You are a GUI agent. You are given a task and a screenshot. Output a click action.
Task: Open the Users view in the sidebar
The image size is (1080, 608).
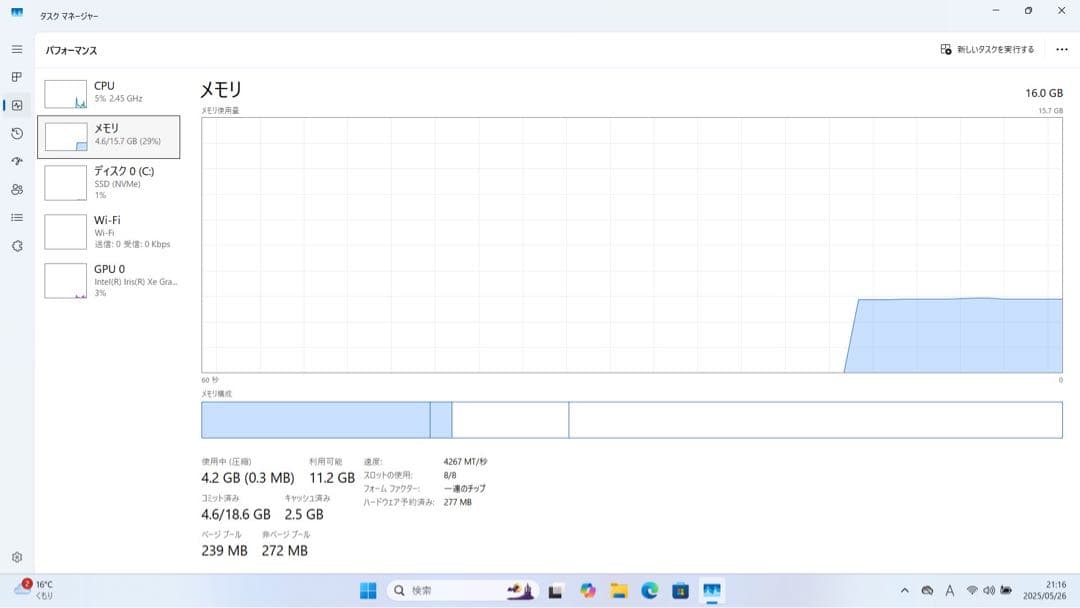[x=15, y=188]
